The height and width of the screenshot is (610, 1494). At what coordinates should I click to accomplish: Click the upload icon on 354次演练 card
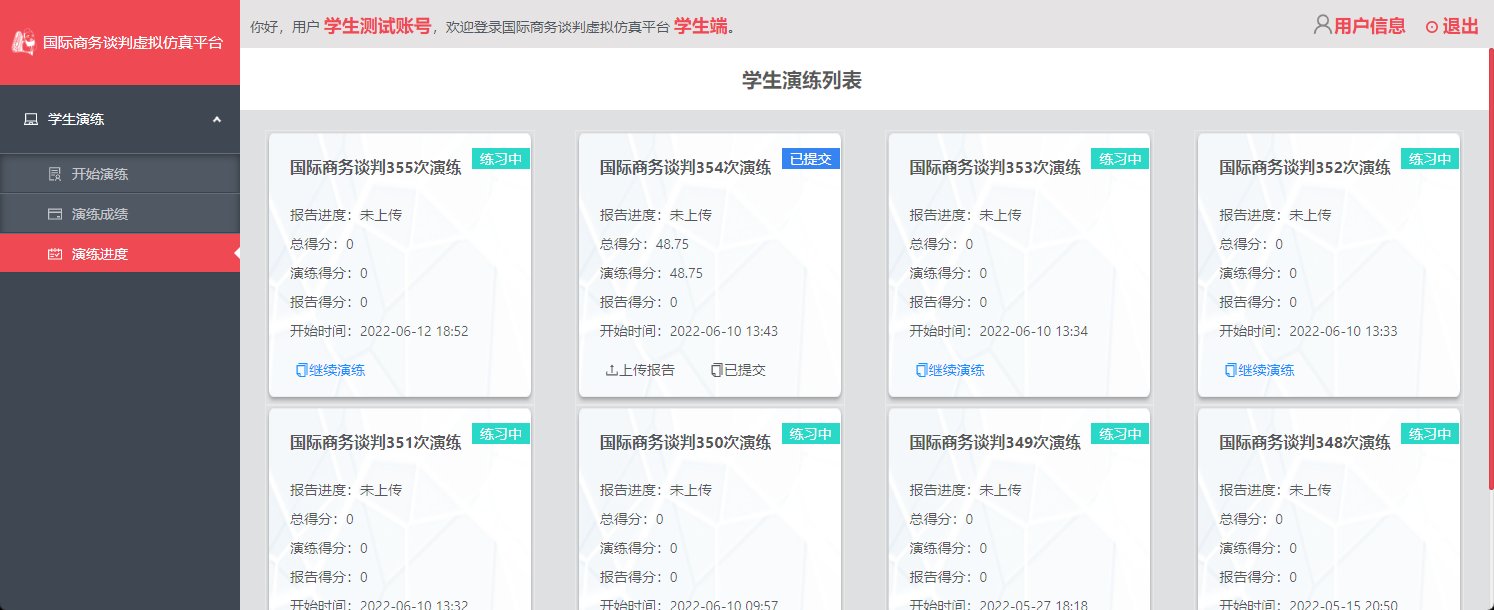coord(612,370)
